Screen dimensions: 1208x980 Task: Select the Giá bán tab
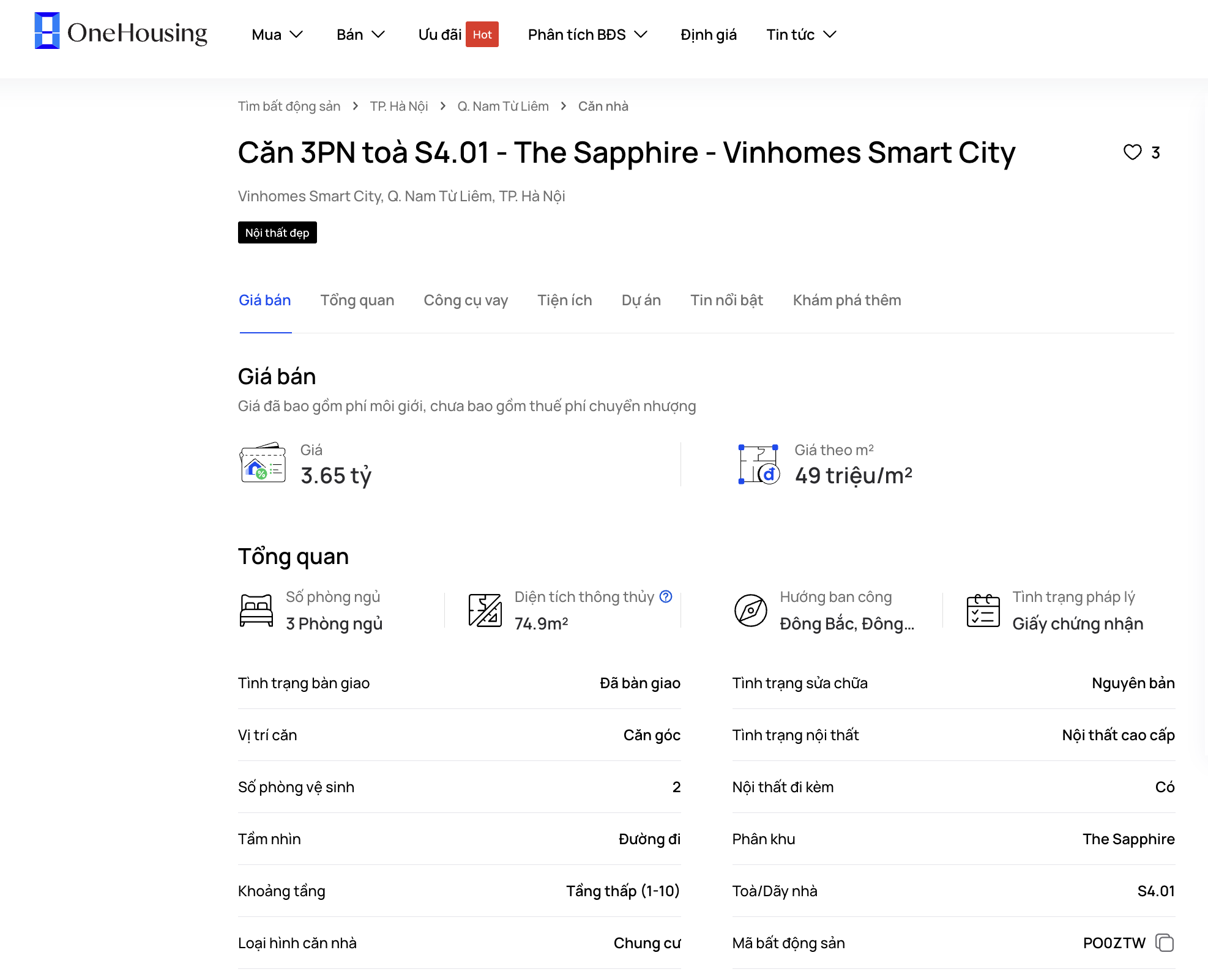point(265,300)
